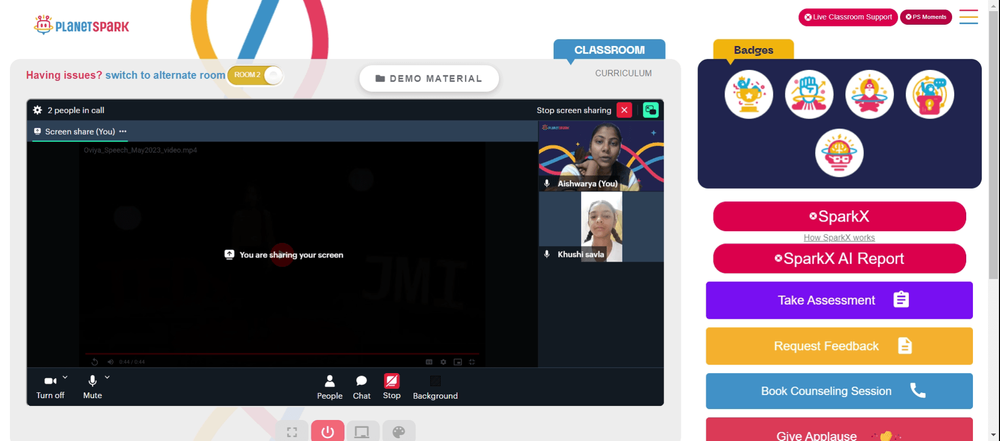Screen dimensions: 1000x441
Task: Click picture-in-picture icon in shared video
Action: point(457,362)
